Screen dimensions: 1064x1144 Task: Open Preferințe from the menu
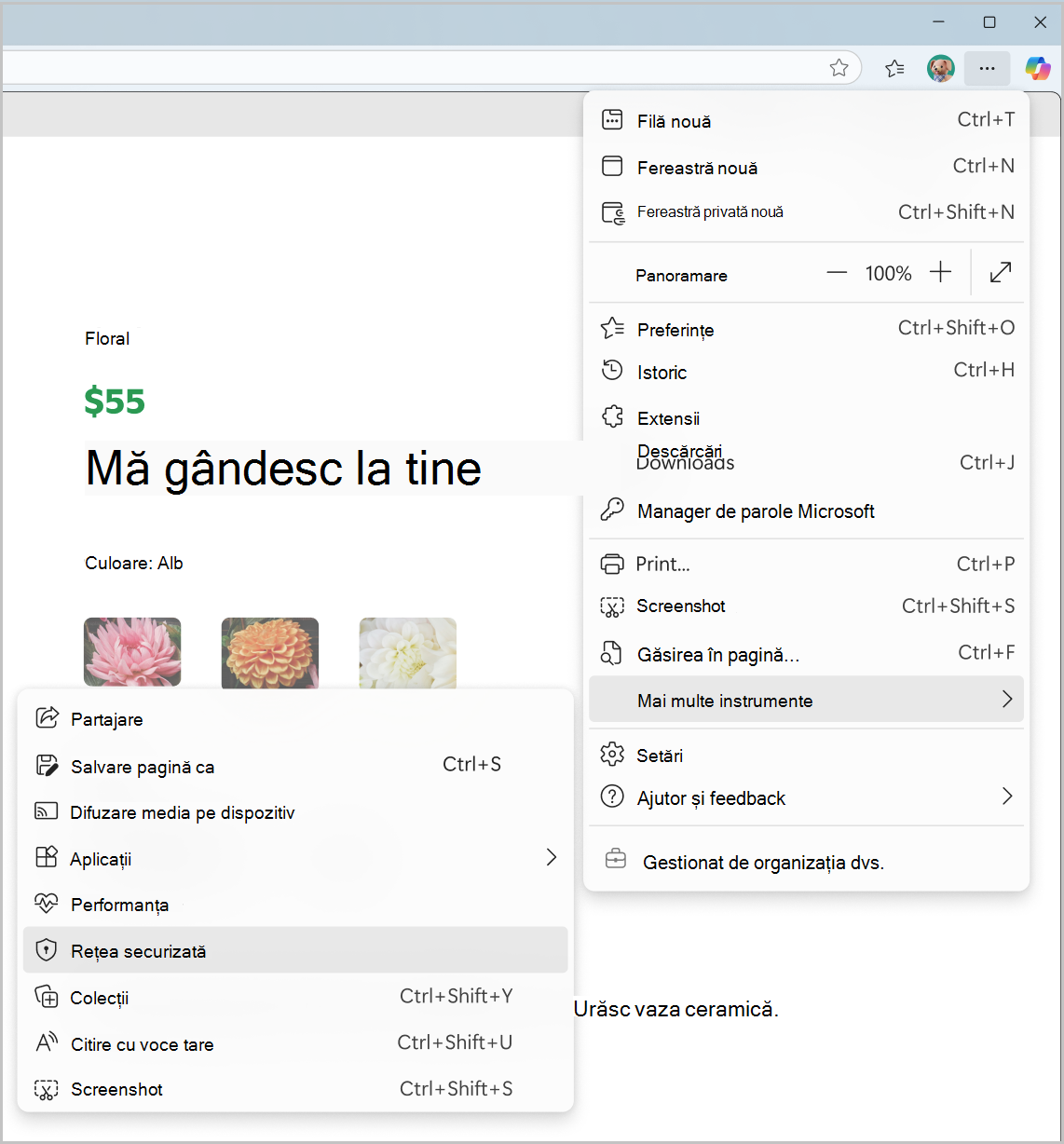coord(807,329)
